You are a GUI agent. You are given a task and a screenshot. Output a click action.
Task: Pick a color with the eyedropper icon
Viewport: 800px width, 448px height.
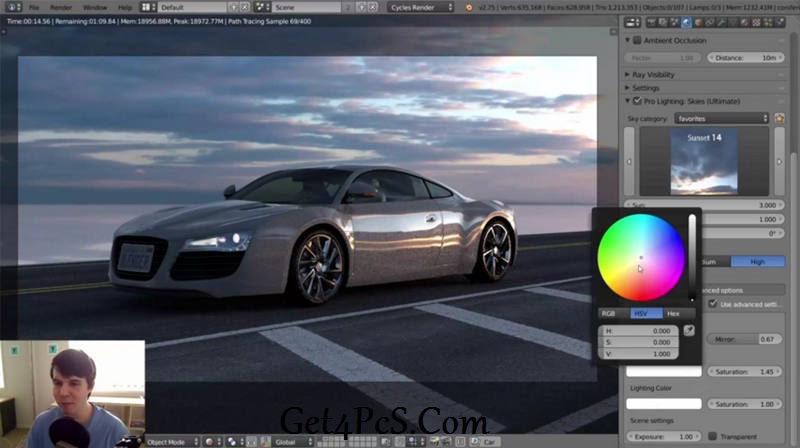[689, 331]
